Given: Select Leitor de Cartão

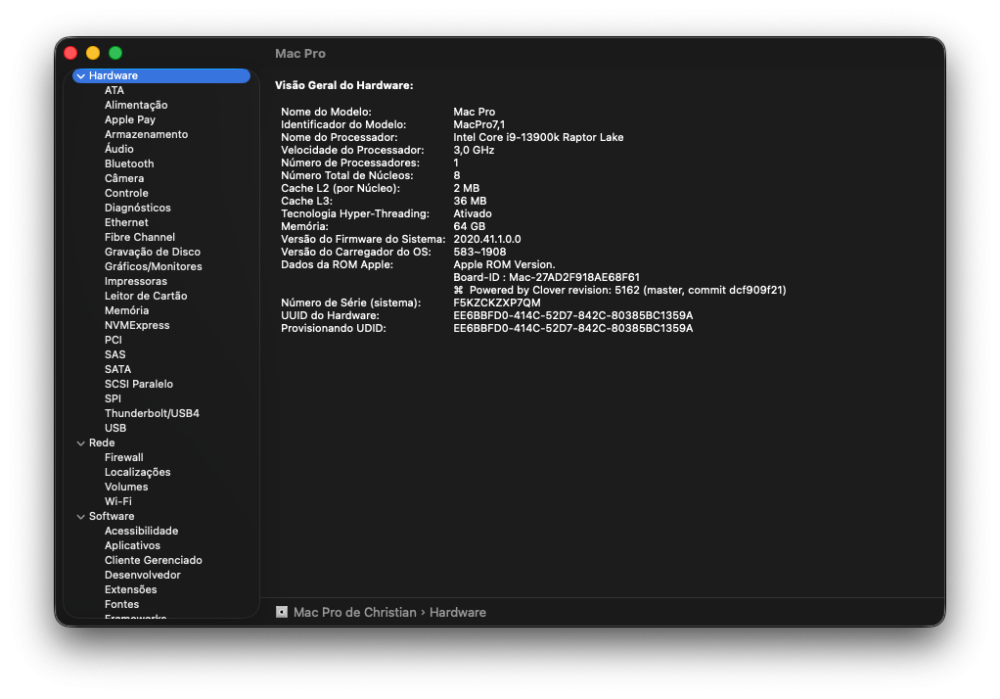Looking at the screenshot, I should tap(145, 296).
